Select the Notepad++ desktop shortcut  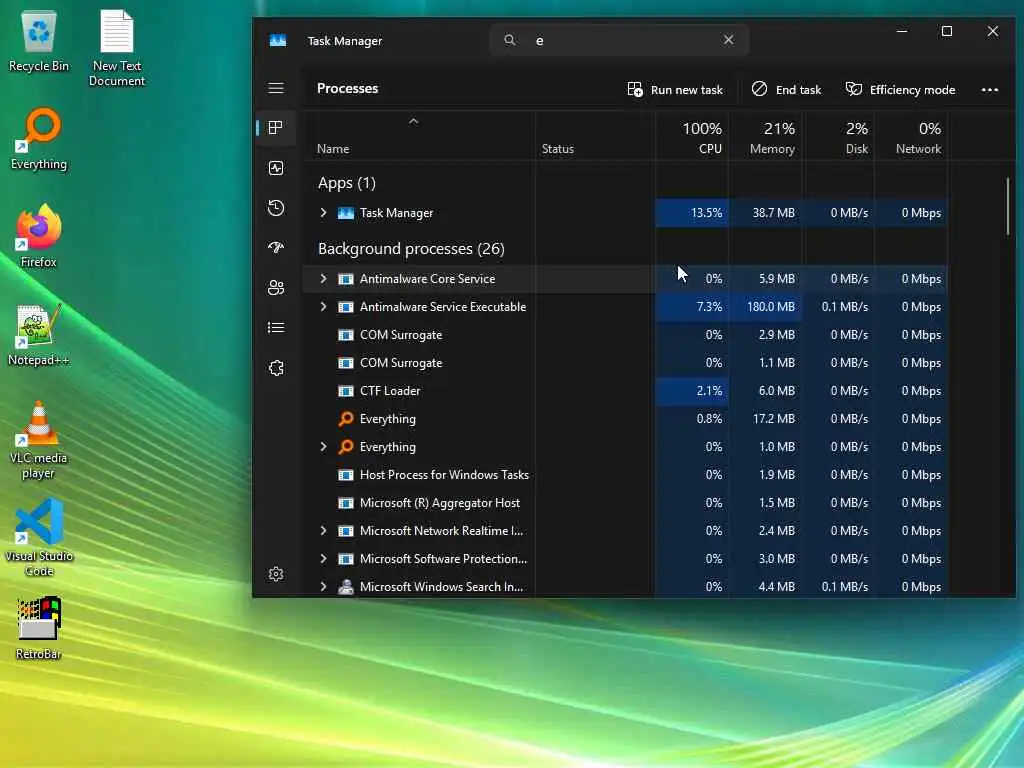pos(39,335)
